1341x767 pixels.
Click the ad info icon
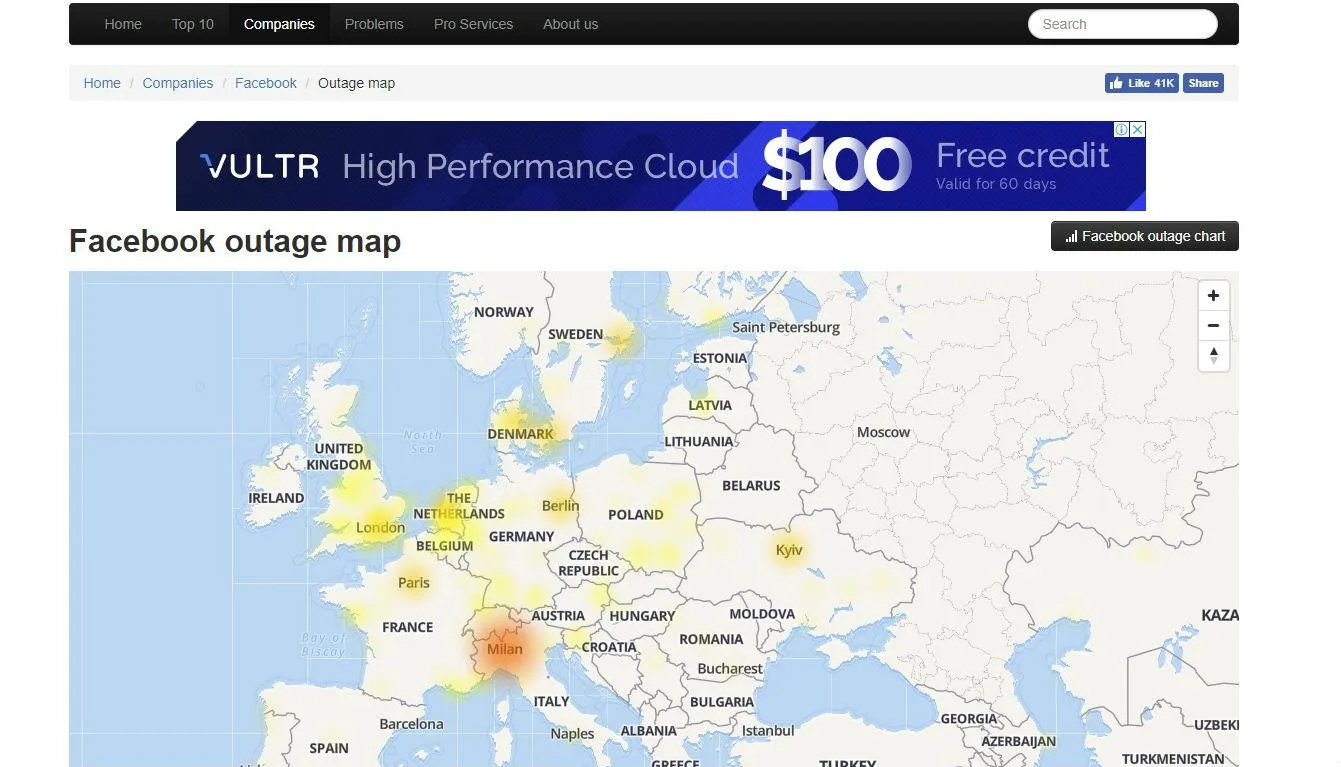[x=1122, y=130]
